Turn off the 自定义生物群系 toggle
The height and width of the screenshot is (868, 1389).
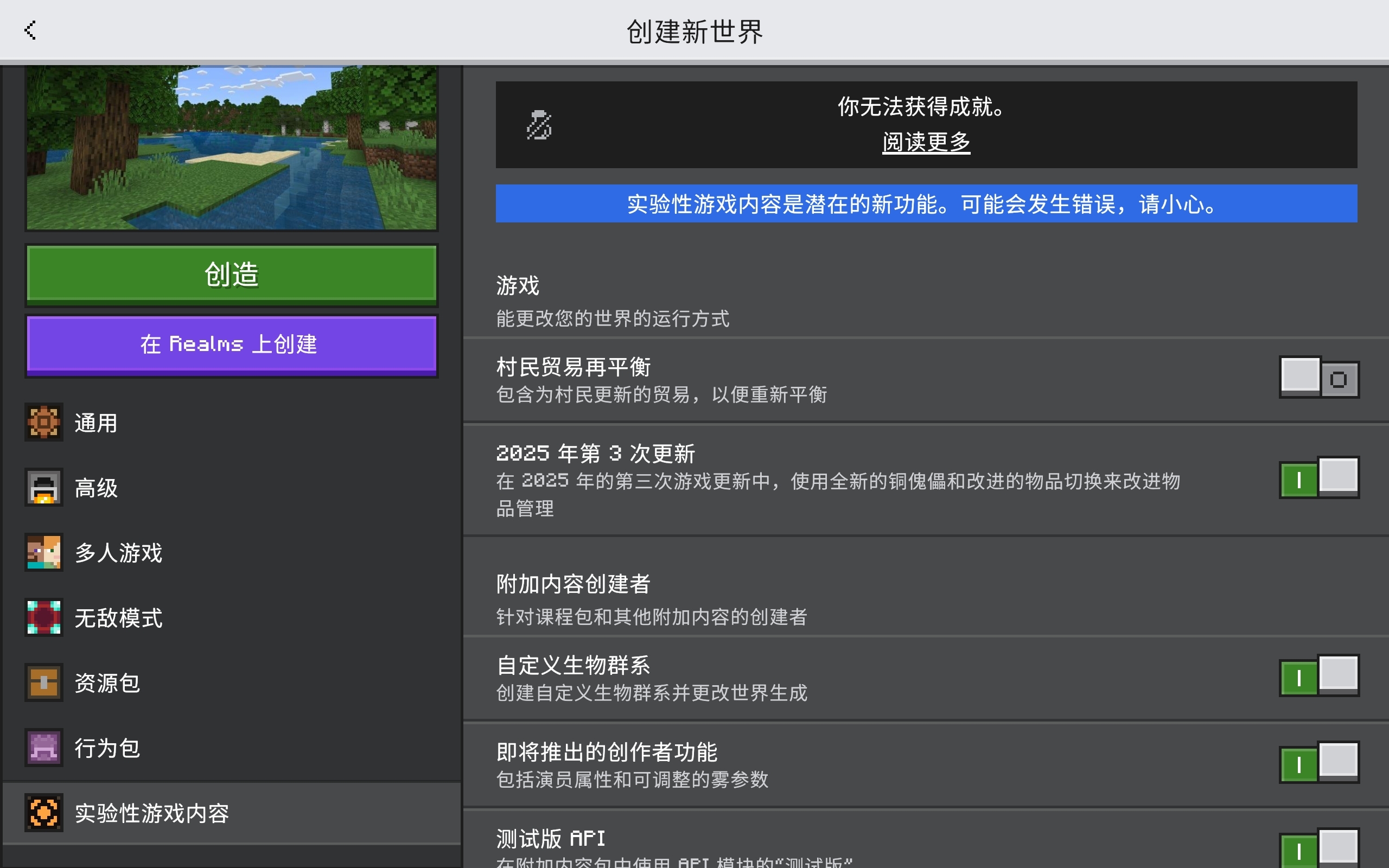point(1319,676)
